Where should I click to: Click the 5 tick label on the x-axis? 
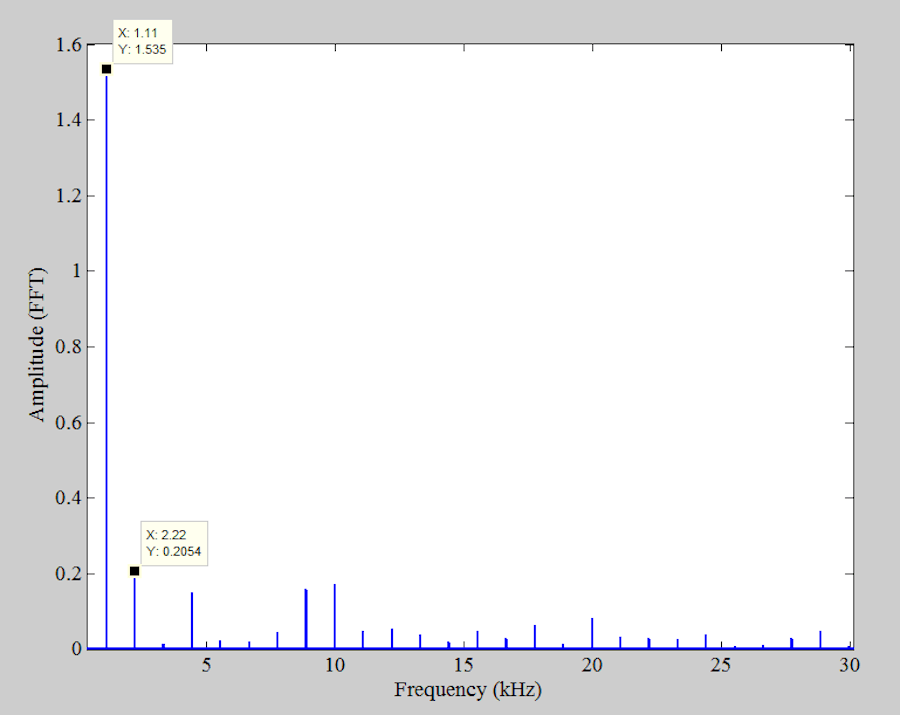click(207, 665)
